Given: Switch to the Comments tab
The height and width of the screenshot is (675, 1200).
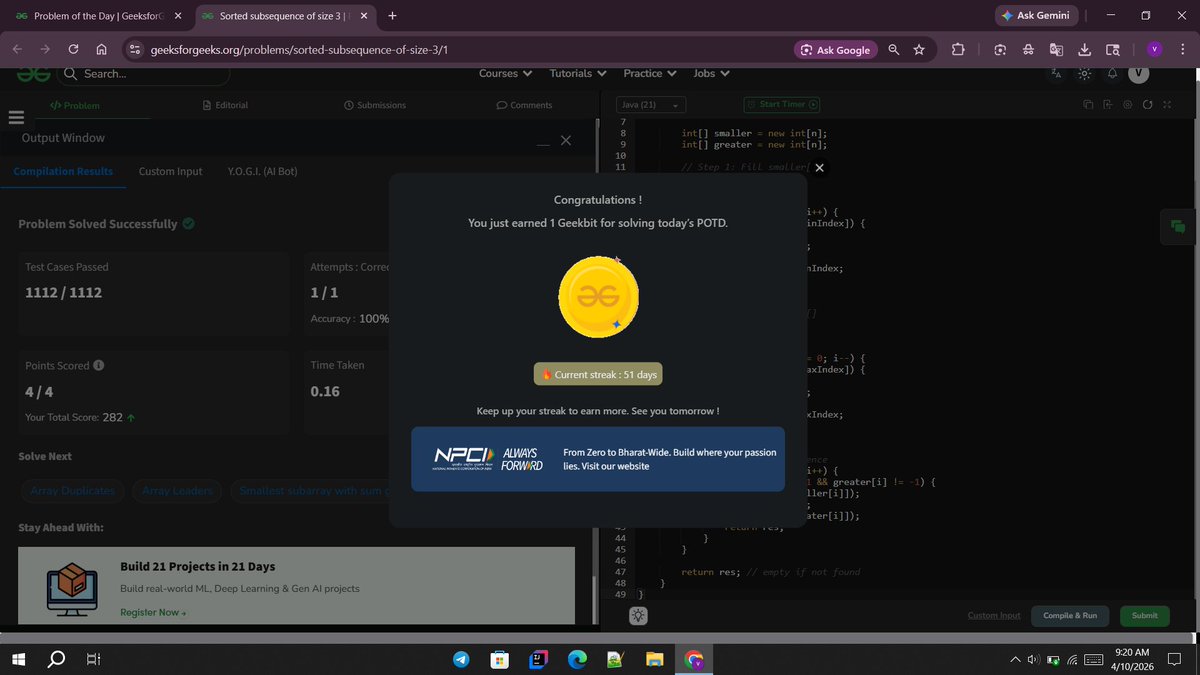Looking at the screenshot, I should coord(524,105).
